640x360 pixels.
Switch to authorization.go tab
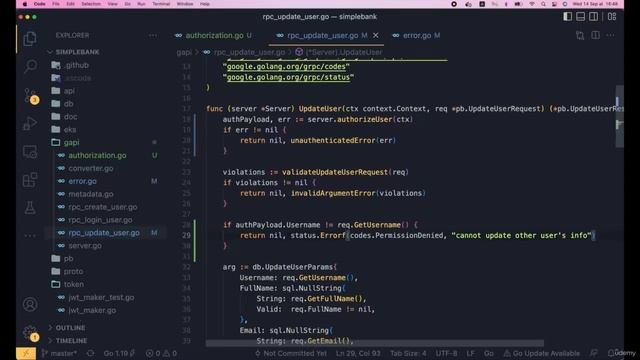tap(214, 36)
